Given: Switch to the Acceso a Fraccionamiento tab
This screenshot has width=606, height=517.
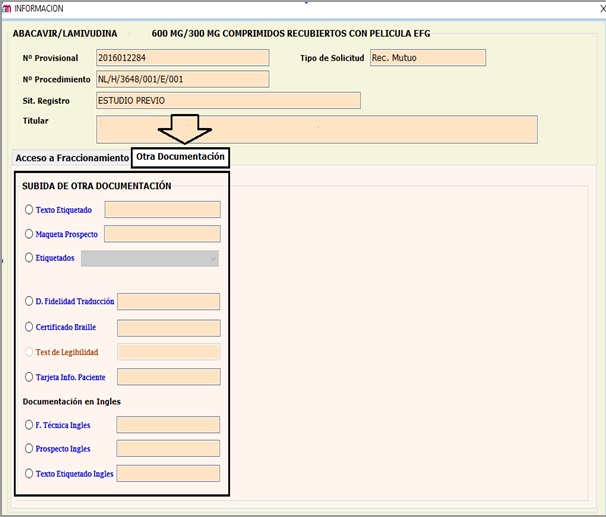Looking at the screenshot, I should point(72,158).
